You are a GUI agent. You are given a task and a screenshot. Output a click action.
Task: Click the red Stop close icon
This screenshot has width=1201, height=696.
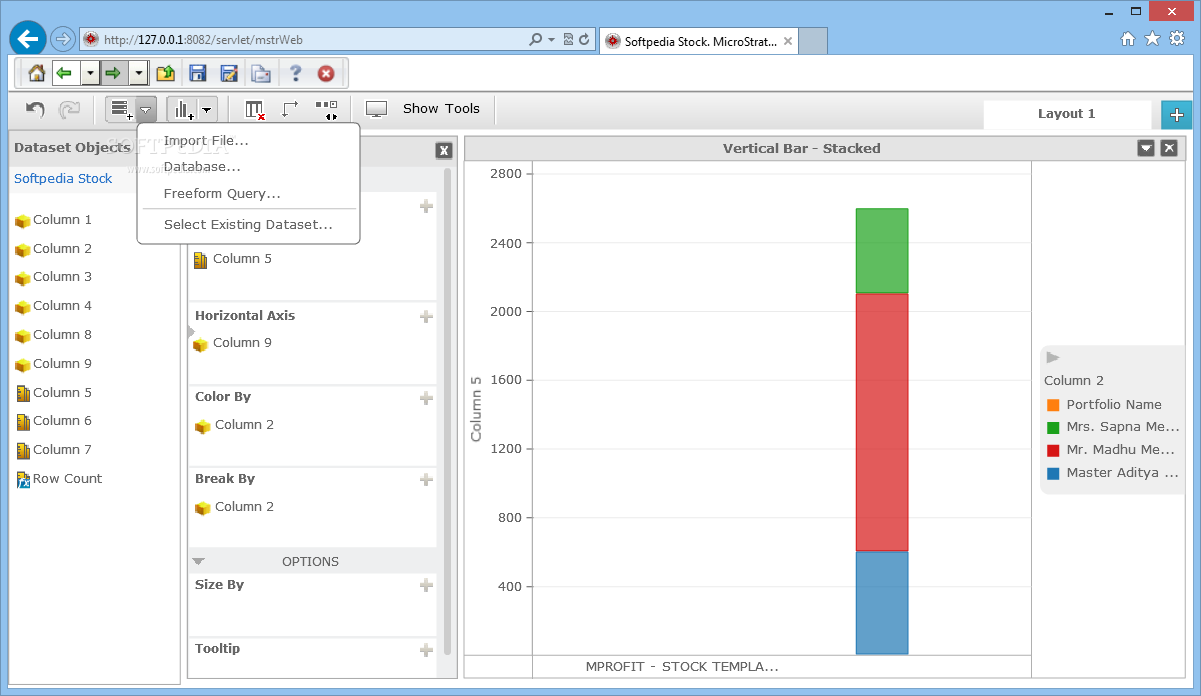326,73
